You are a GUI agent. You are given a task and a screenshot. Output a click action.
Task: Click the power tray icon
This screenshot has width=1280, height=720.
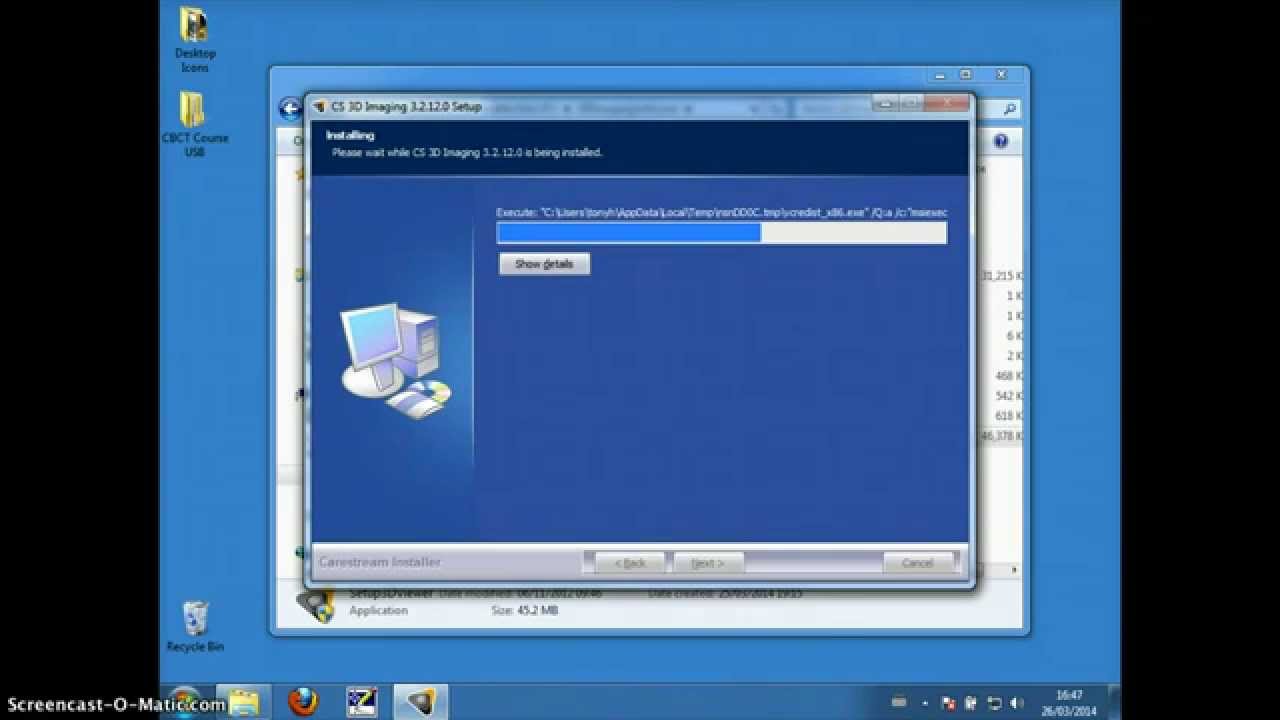point(971,703)
